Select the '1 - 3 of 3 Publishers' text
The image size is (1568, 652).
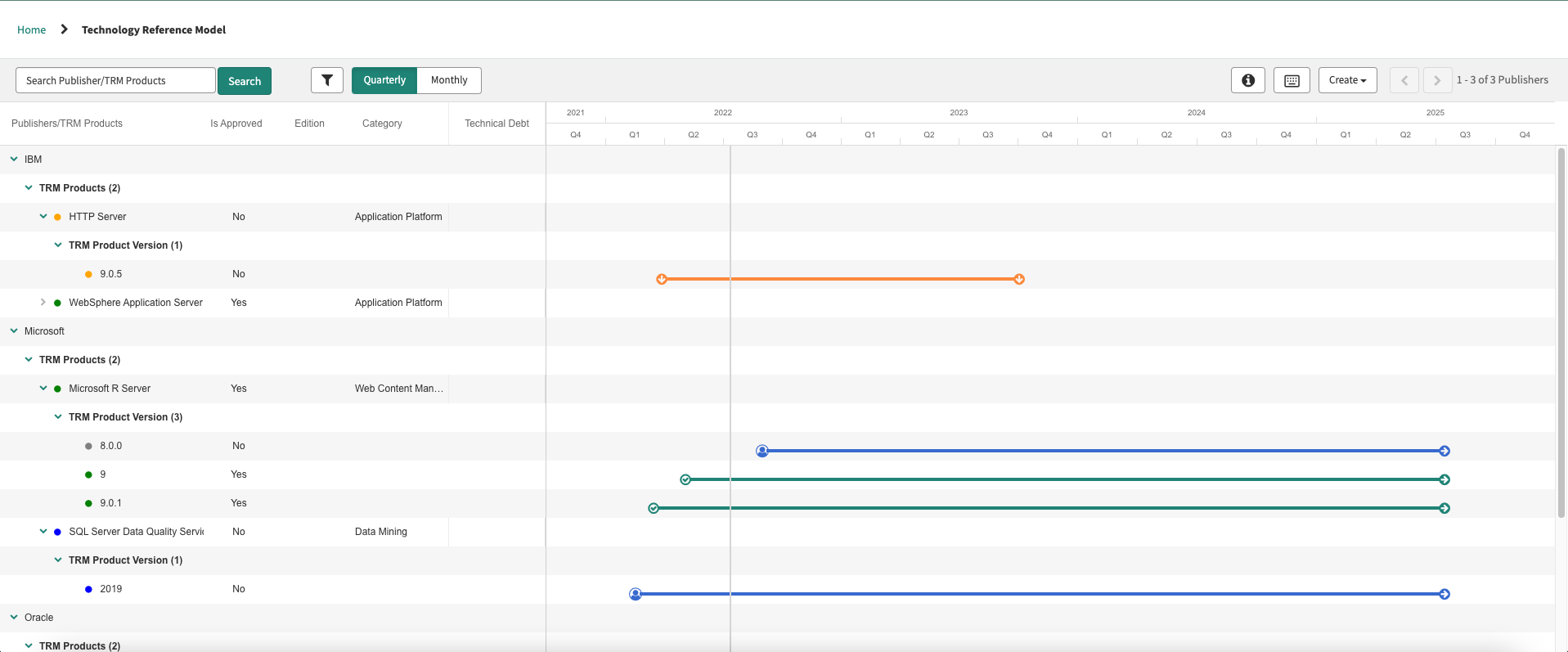click(x=1503, y=80)
